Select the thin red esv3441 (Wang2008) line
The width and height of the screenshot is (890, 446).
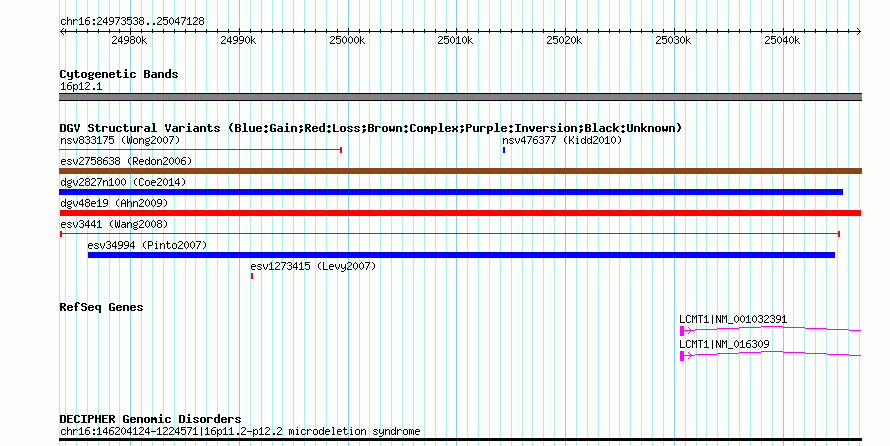point(450,234)
